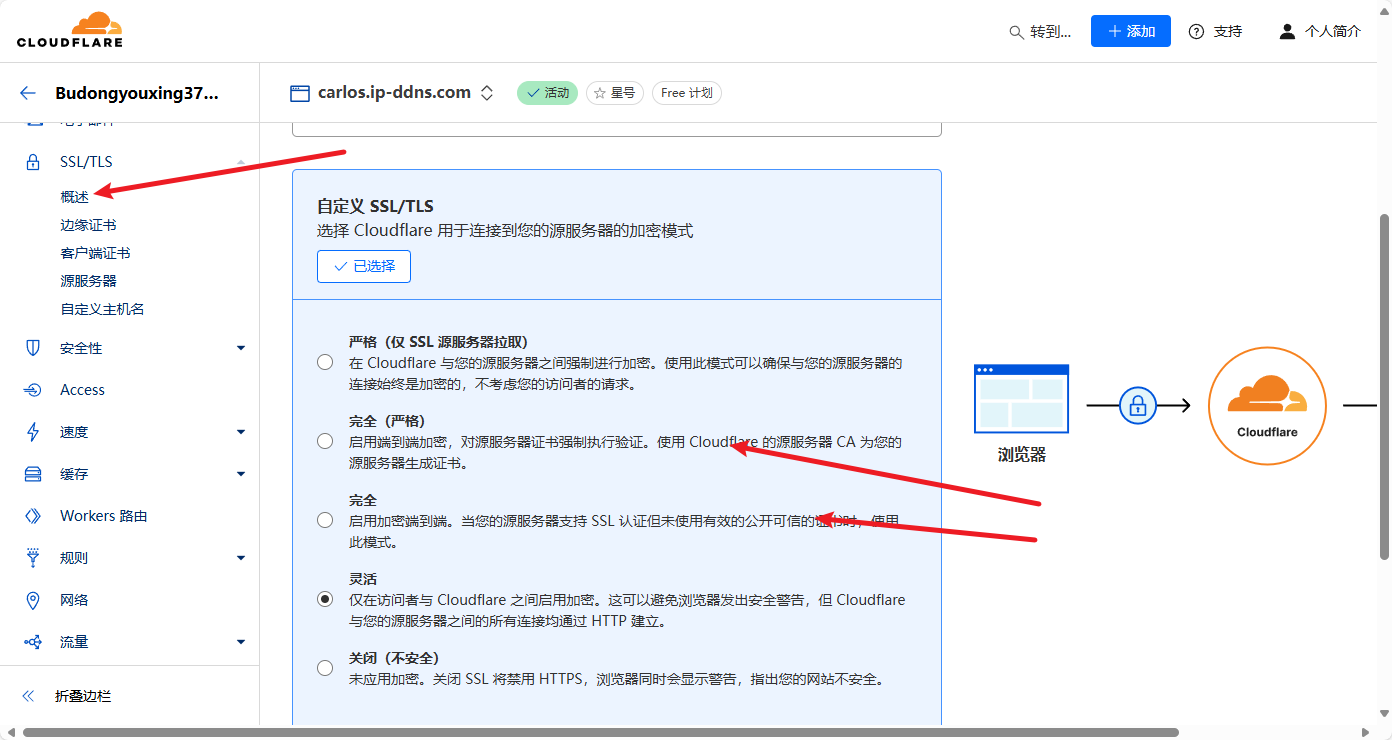Select 灵活 encryption mode radio button

point(325,599)
